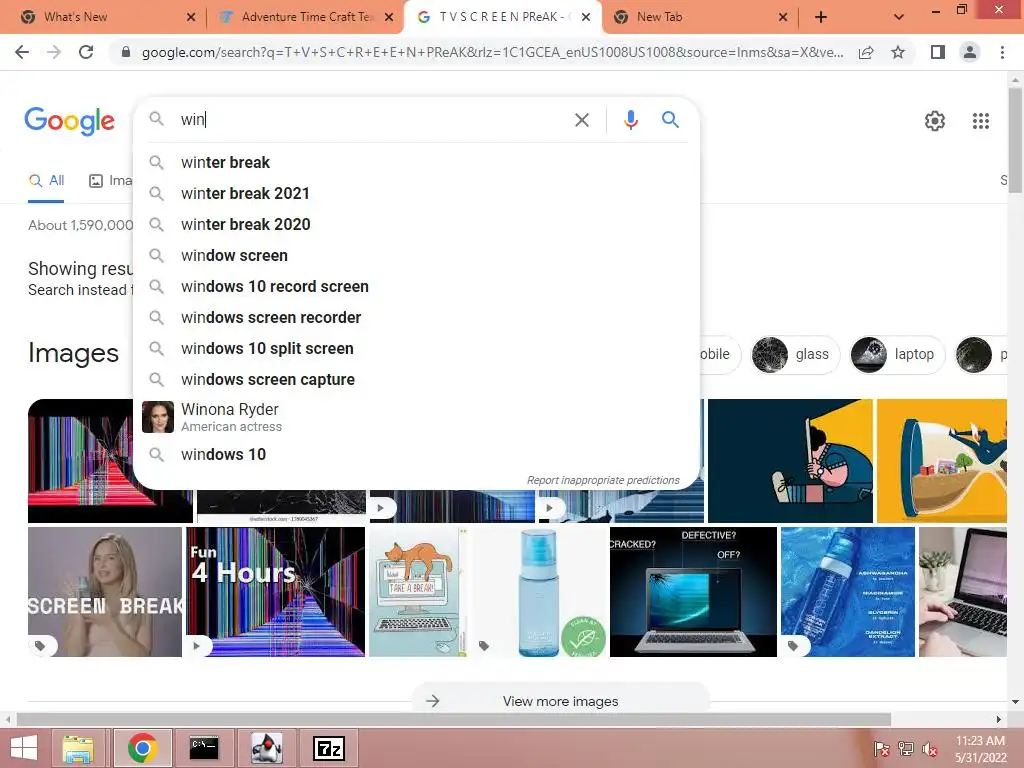The height and width of the screenshot is (768, 1024).
Task: Select the Images results tab
Action: pos(111,180)
